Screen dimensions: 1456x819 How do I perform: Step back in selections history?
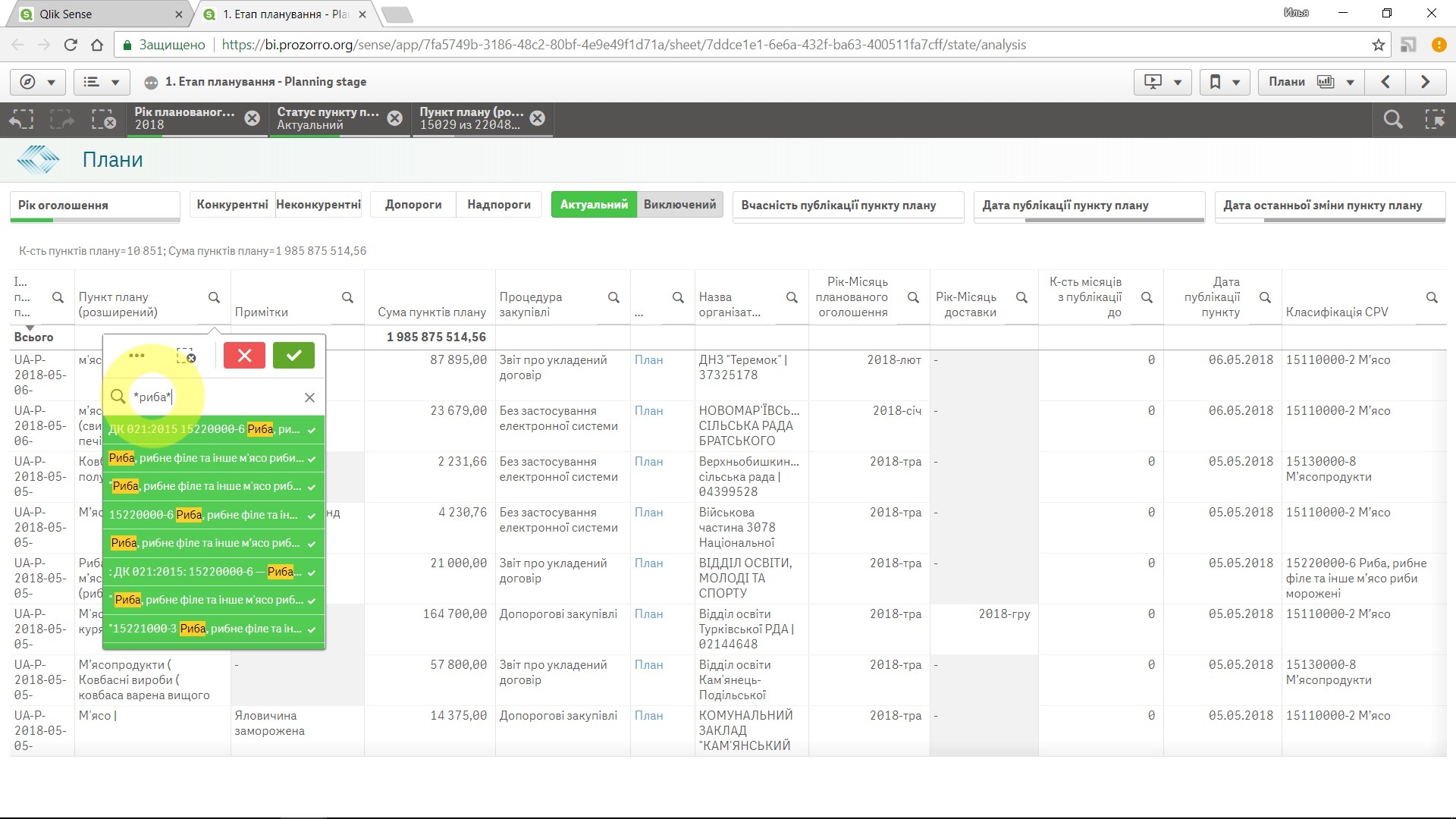point(21,119)
